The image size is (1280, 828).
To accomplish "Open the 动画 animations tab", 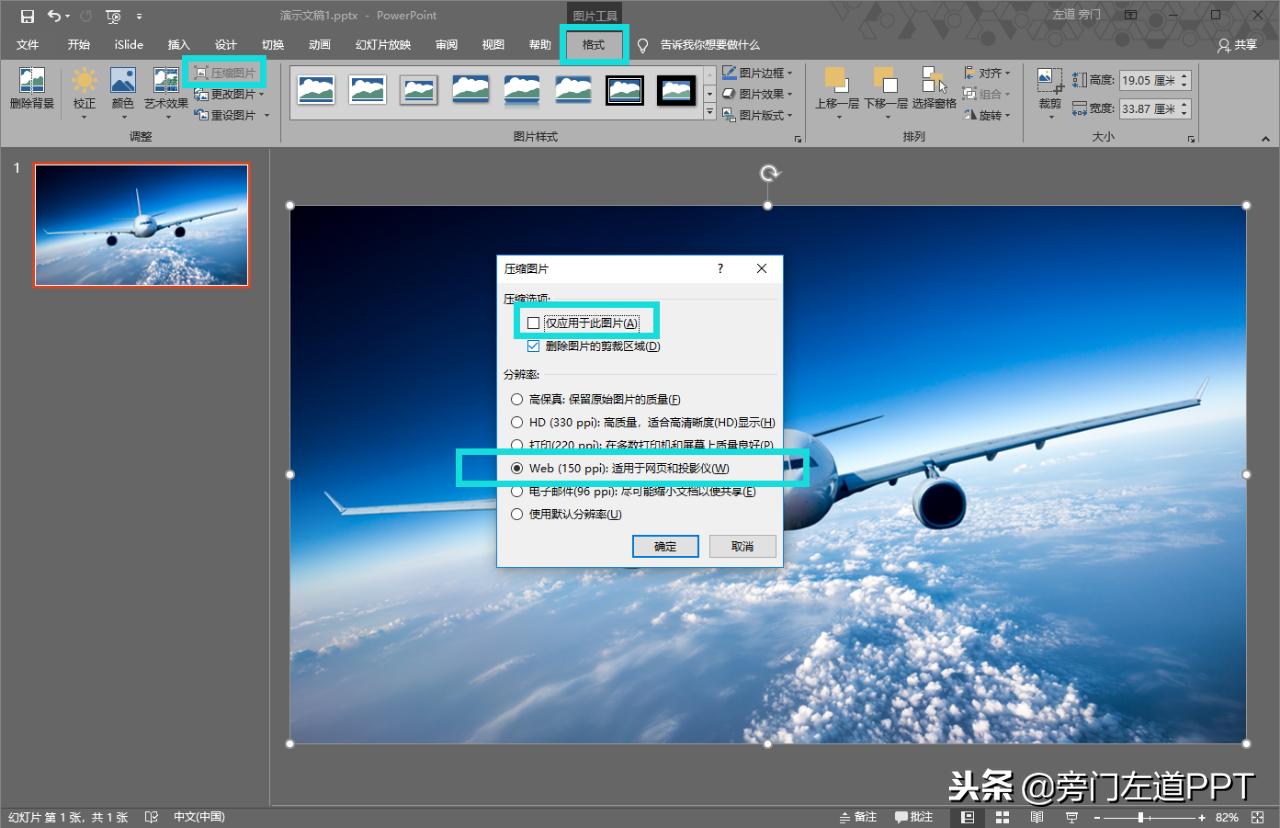I will [x=320, y=45].
